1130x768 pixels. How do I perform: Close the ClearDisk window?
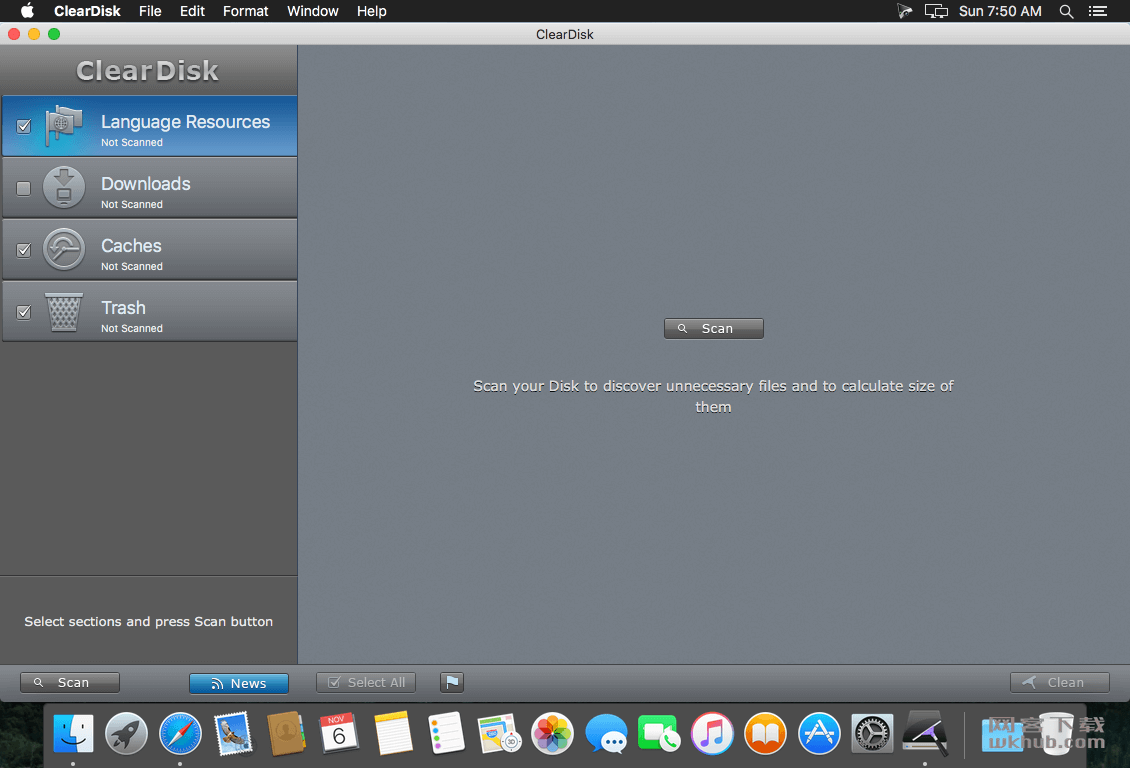(14, 34)
